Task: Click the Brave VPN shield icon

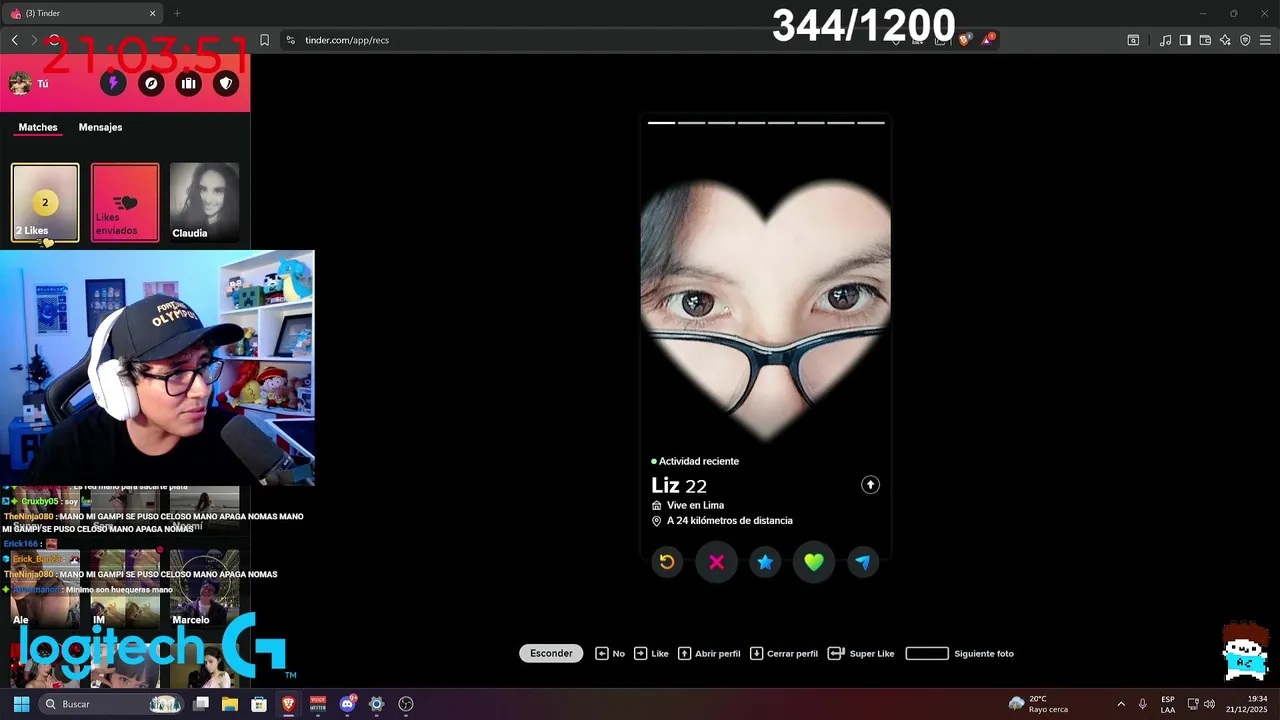Action: [1245, 40]
